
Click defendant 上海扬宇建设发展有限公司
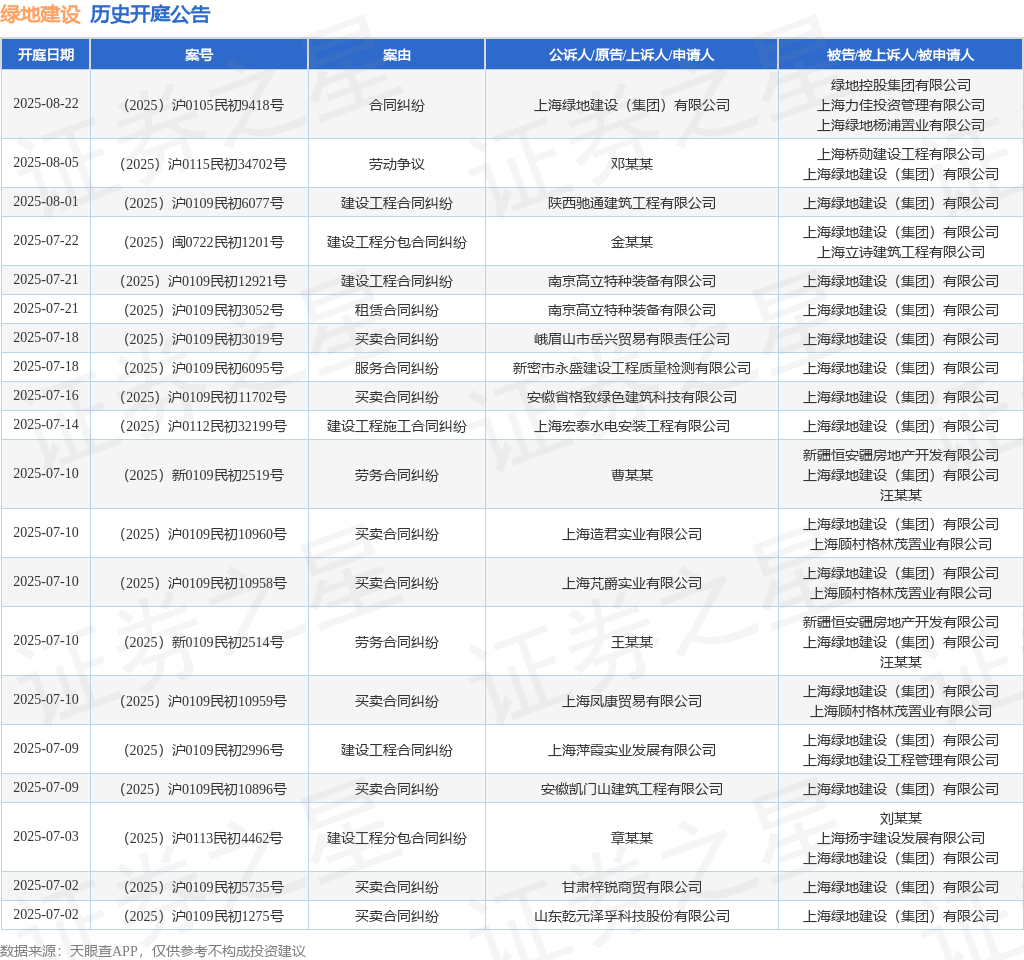point(901,838)
